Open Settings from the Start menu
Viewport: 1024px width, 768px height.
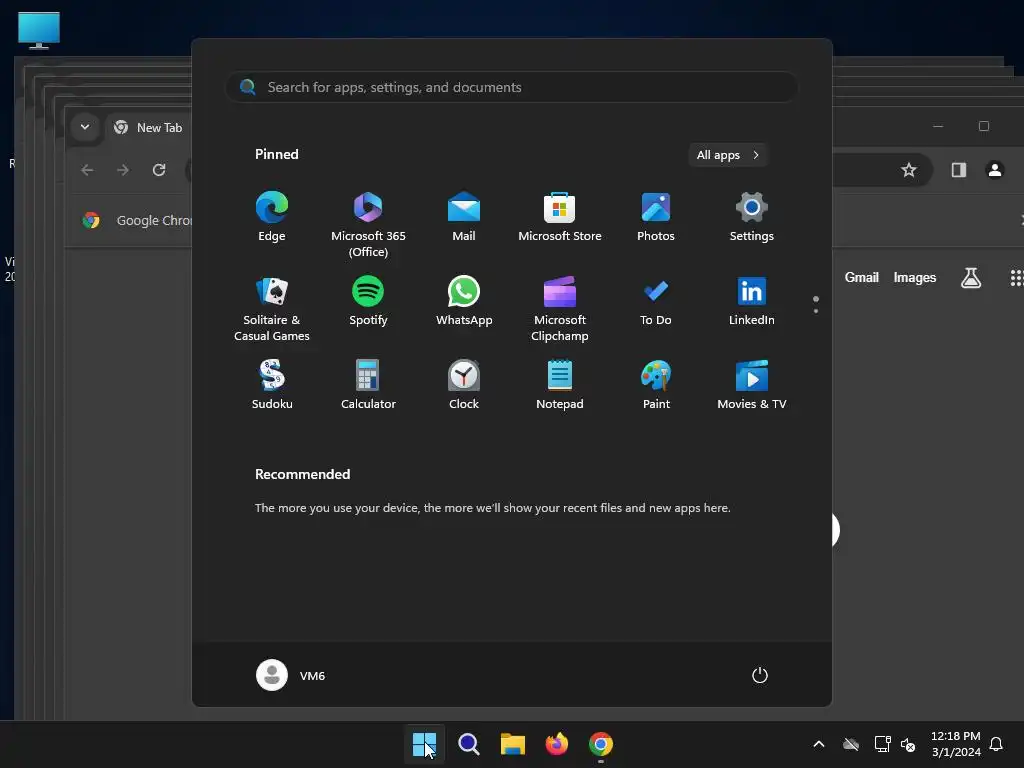coord(752,217)
